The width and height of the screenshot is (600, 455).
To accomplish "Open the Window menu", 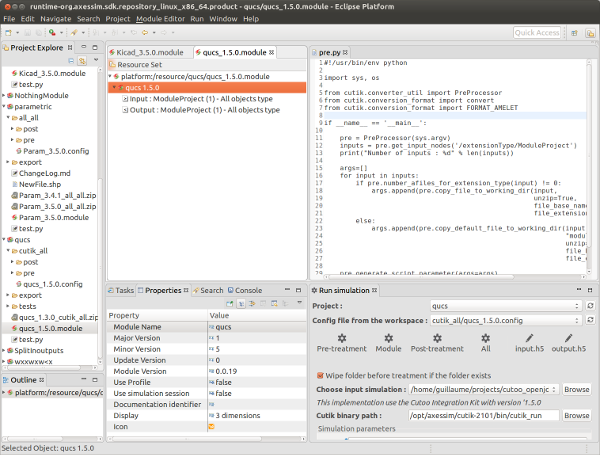I will pyautogui.click(x=223, y=19).
